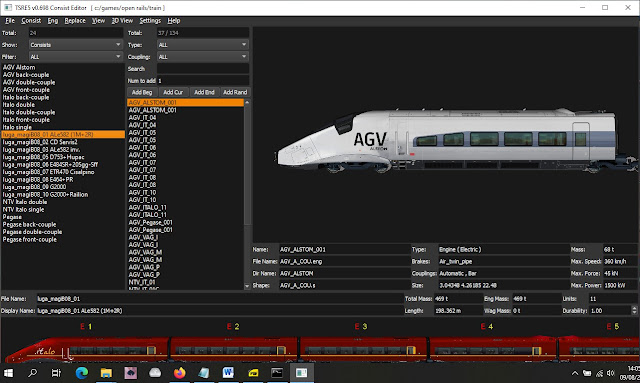Screen dimensions: 640x383
Task: Open Microsoft Edge from the taskbar
Action: [x=82, y=372]
